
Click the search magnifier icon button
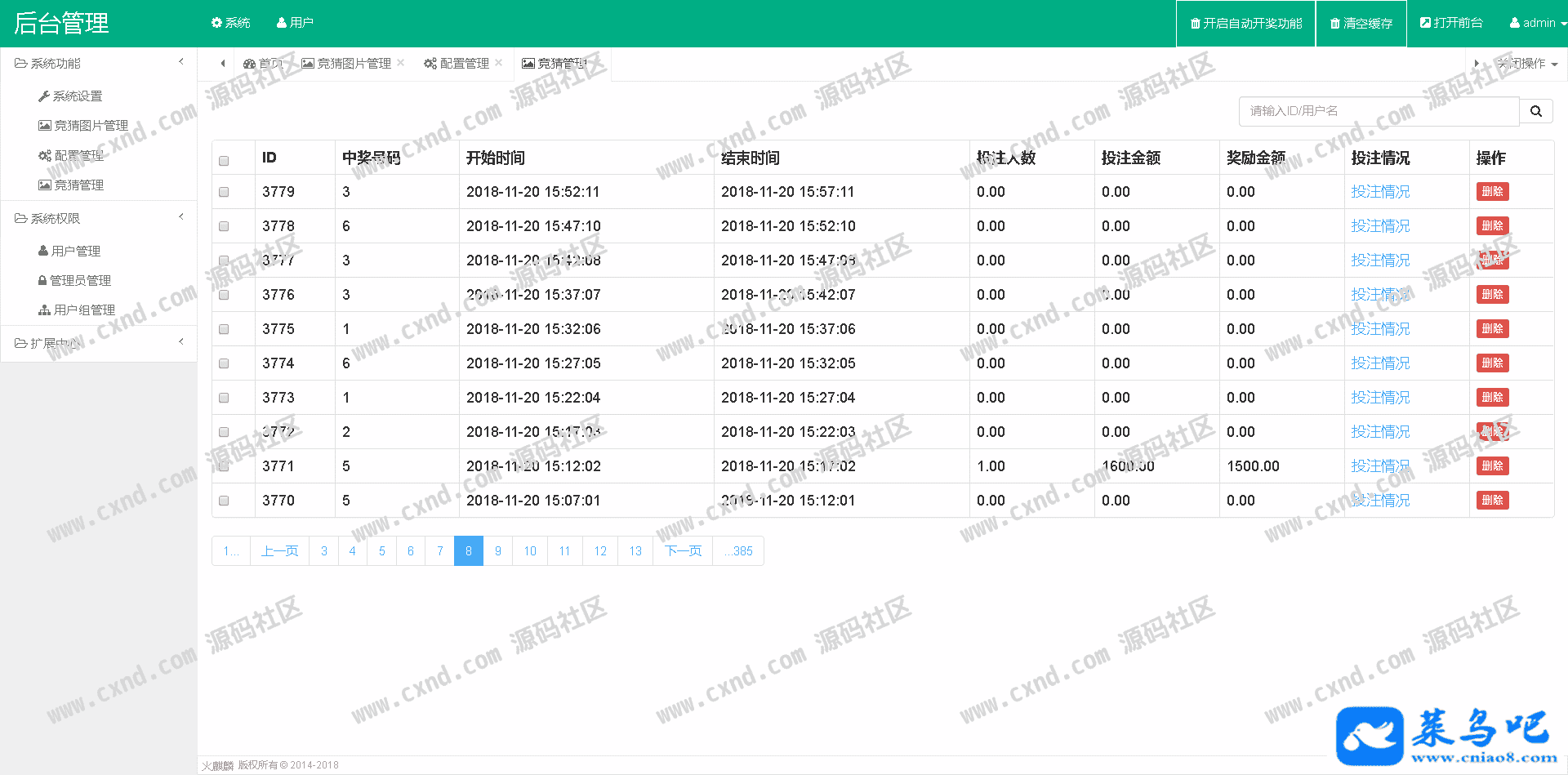[x=1535, y=111]
